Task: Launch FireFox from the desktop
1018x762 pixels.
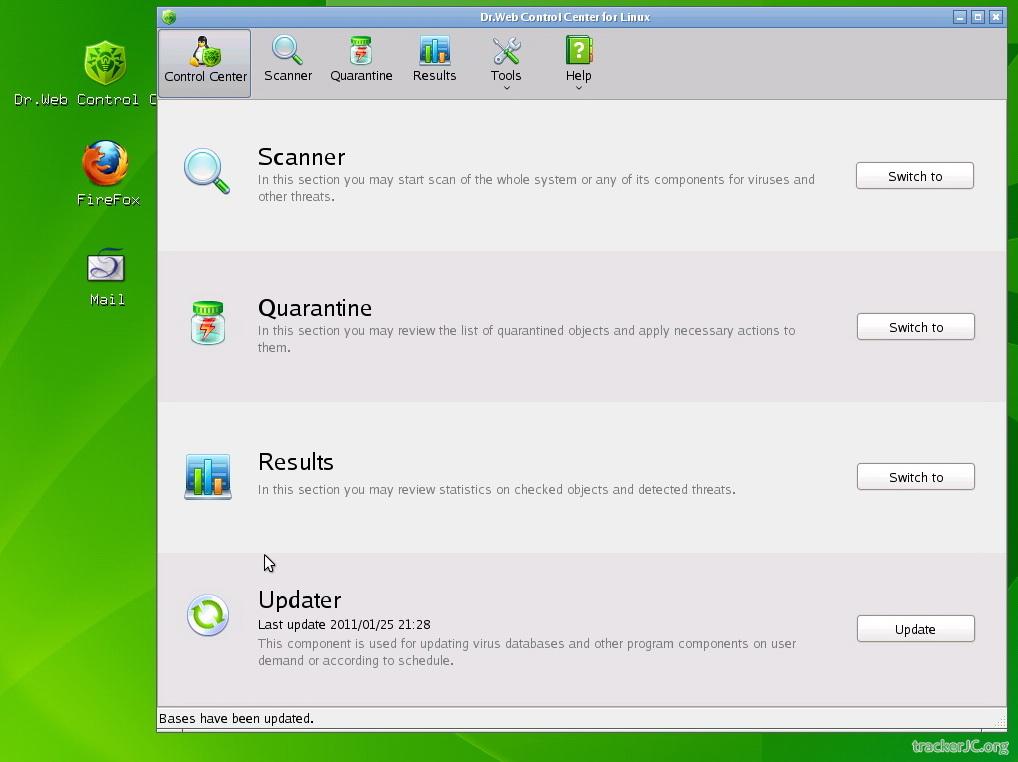Action: click(106, 165)
